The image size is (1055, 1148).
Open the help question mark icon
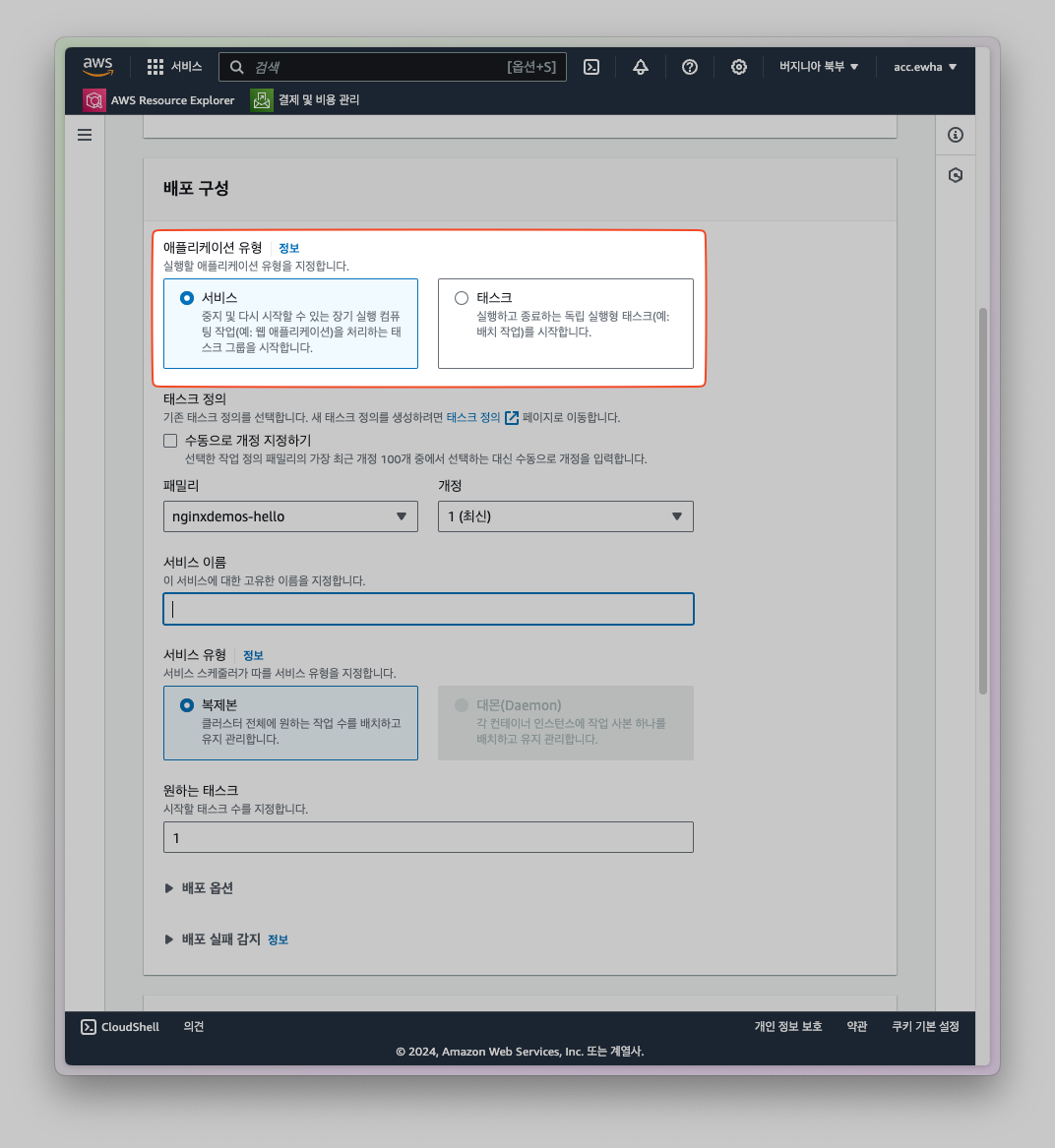[690, 67]
